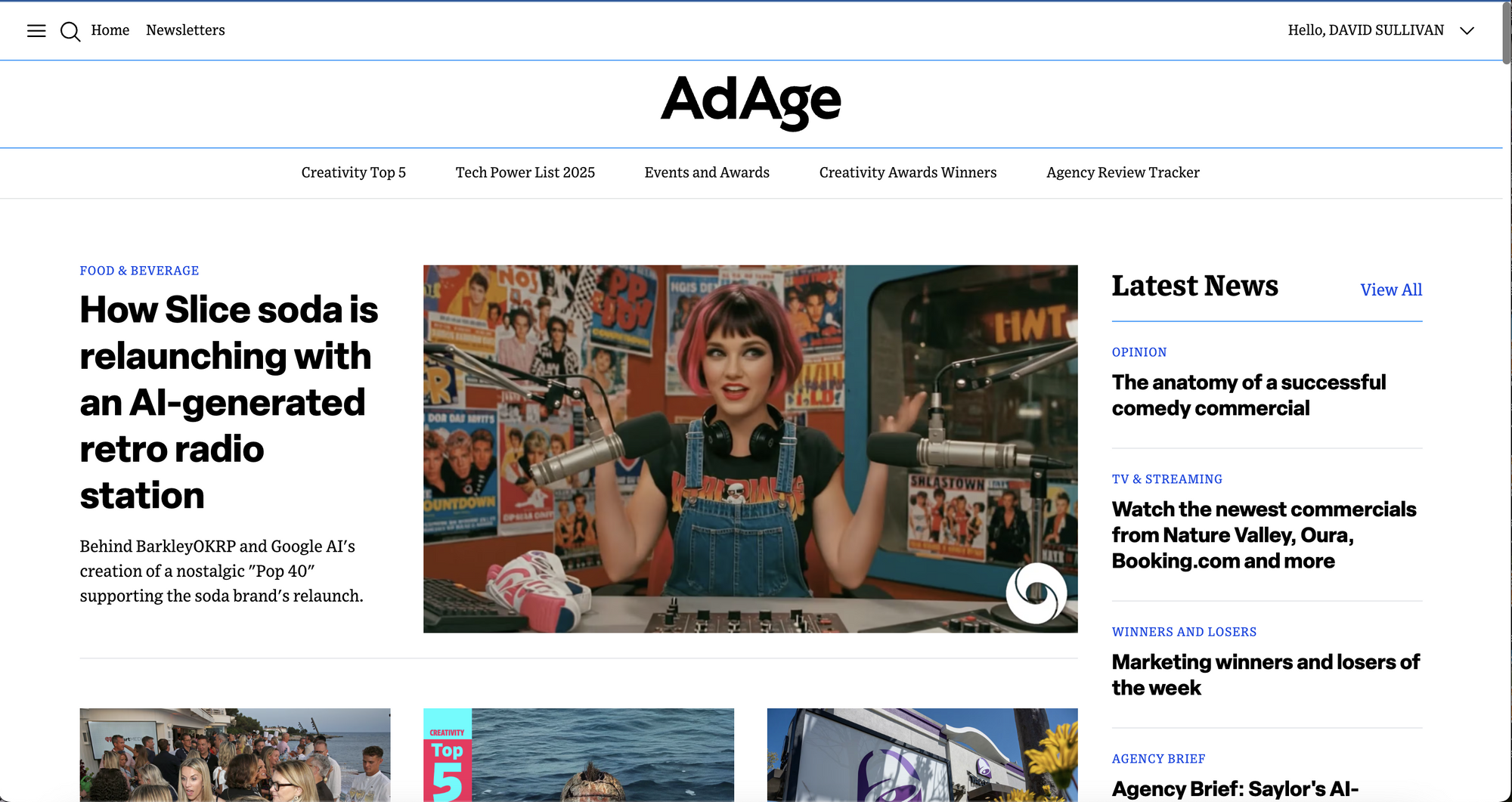Open the beachside crowd photo thumbnail
The width and height of the screenshot is (1512, 802).
tap(235, 755)
